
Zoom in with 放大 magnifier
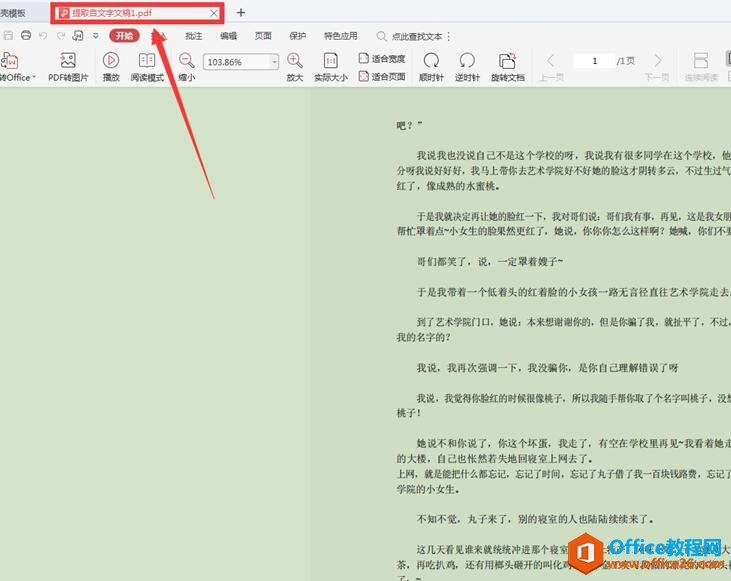(295, 67)
